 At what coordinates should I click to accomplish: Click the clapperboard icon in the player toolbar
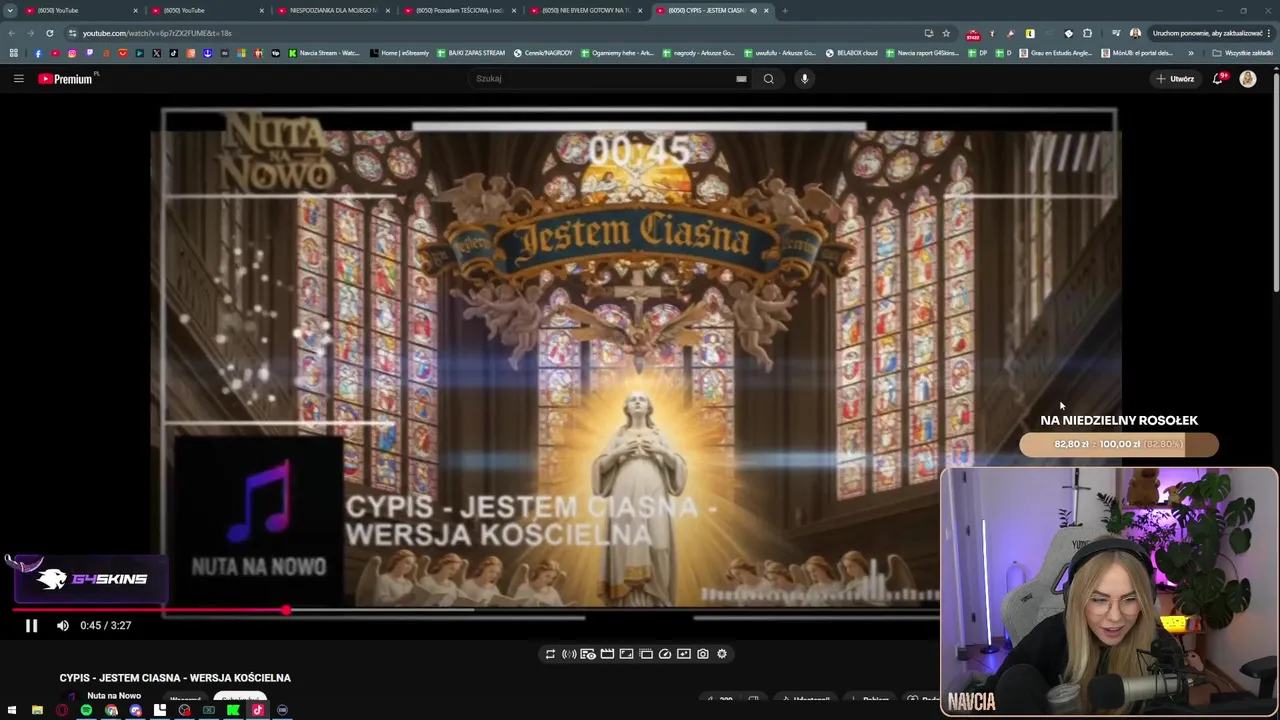point(607,654)
